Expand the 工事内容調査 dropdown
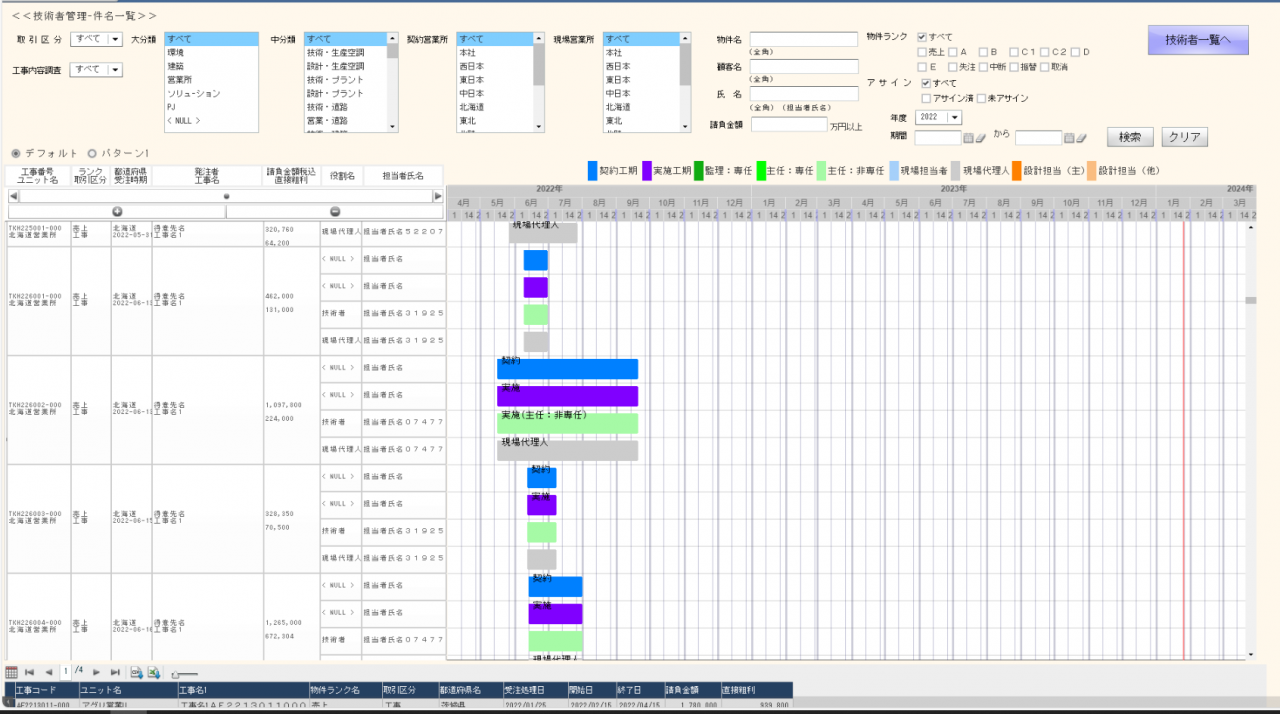 click(x=114, y=69)
